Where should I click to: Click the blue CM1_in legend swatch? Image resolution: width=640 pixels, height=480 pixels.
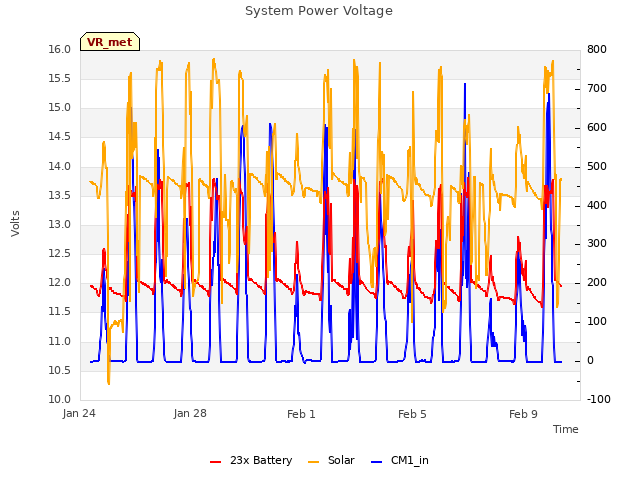(x=377, y=462)
